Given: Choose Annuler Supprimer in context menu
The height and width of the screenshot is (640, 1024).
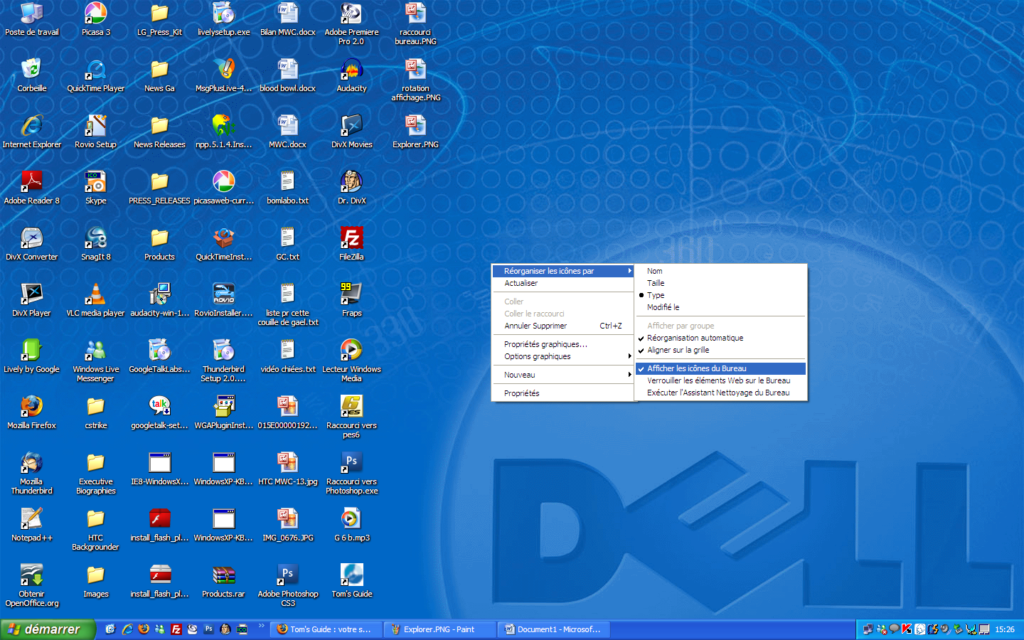Looking at the screenshot, I should 563,326.
